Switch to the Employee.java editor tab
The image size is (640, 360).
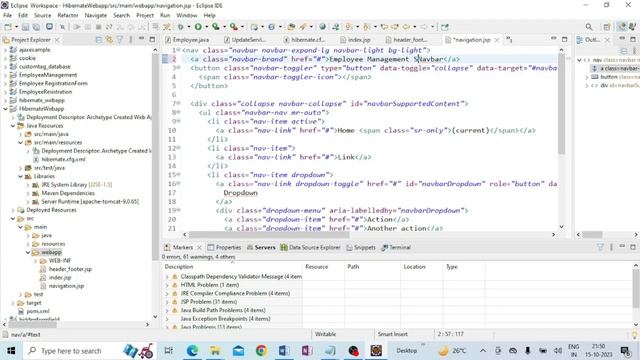click(x=187, y=40)
